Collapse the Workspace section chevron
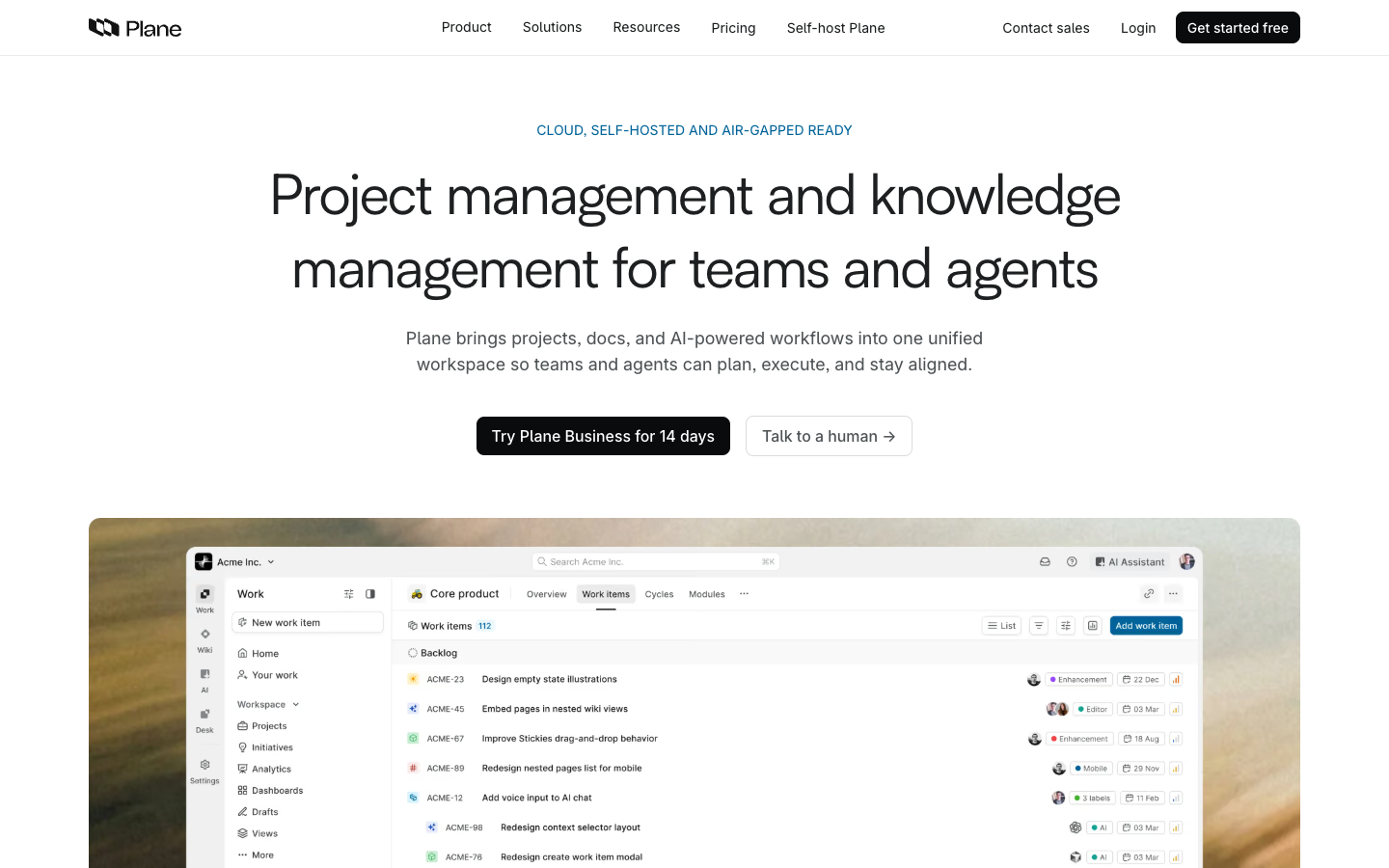Image resolution: width=1389 pixels, height=868 pixels. [296, 704]
